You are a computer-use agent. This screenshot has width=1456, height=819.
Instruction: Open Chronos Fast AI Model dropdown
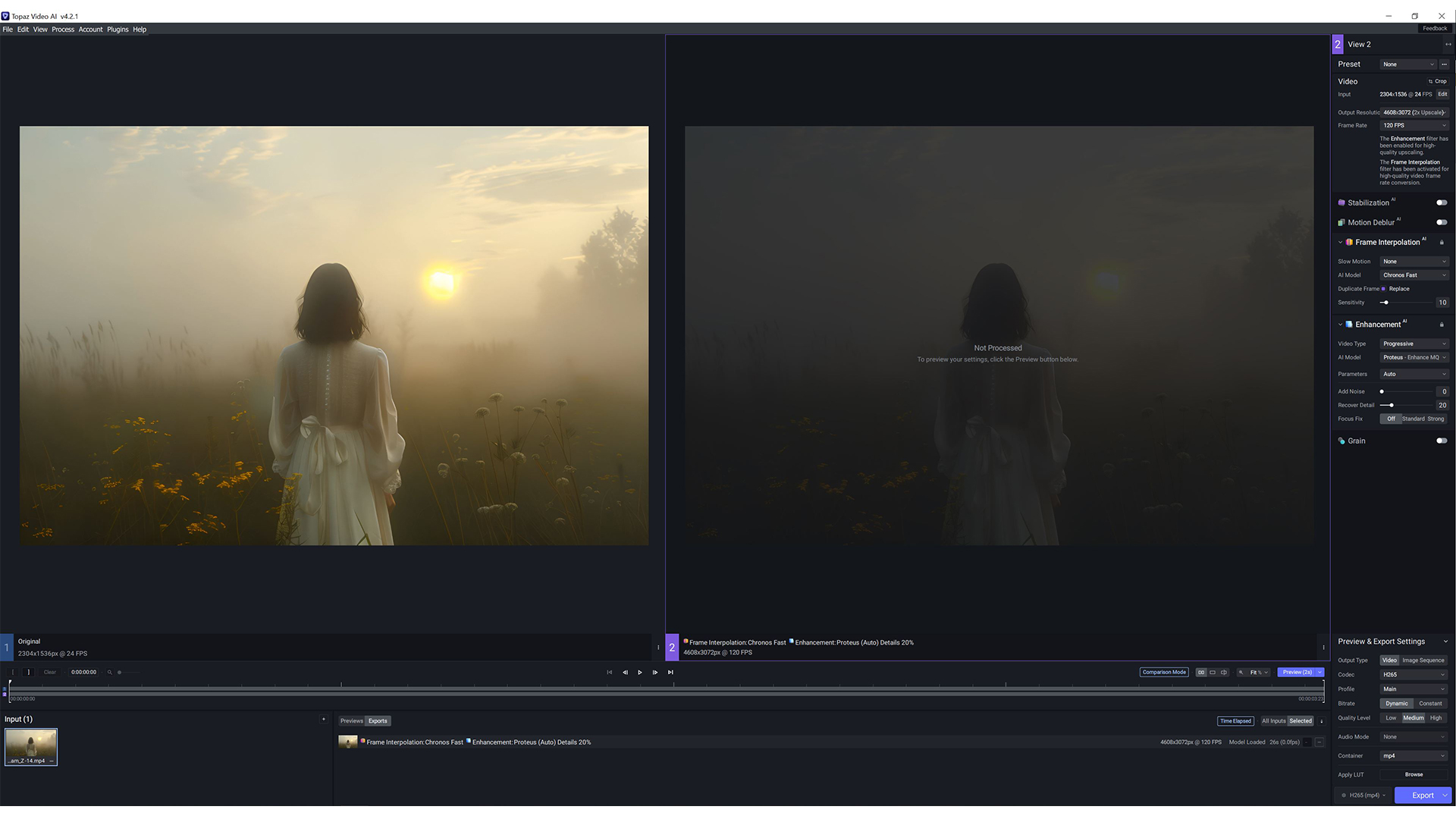[x=1414, y=275]
